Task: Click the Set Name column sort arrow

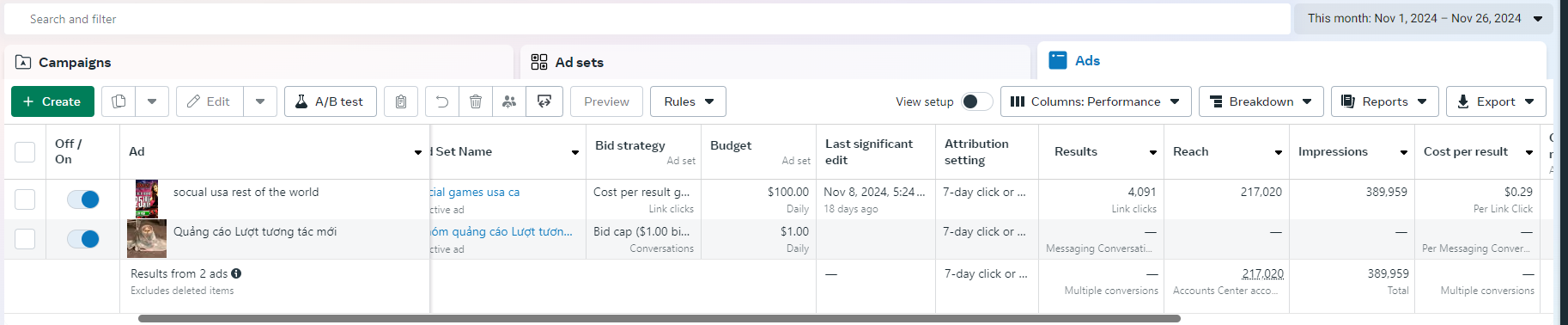Action: coord(575,152)
